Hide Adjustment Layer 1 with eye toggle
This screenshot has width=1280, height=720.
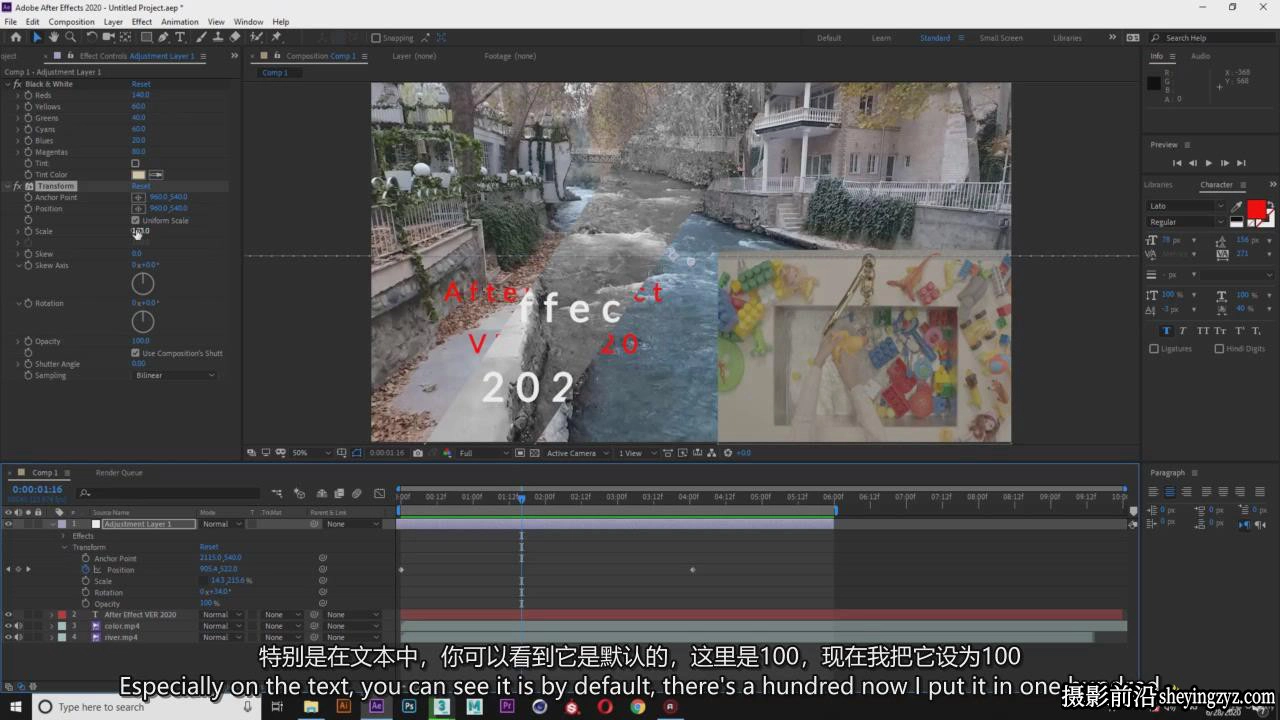click(8, 524)
